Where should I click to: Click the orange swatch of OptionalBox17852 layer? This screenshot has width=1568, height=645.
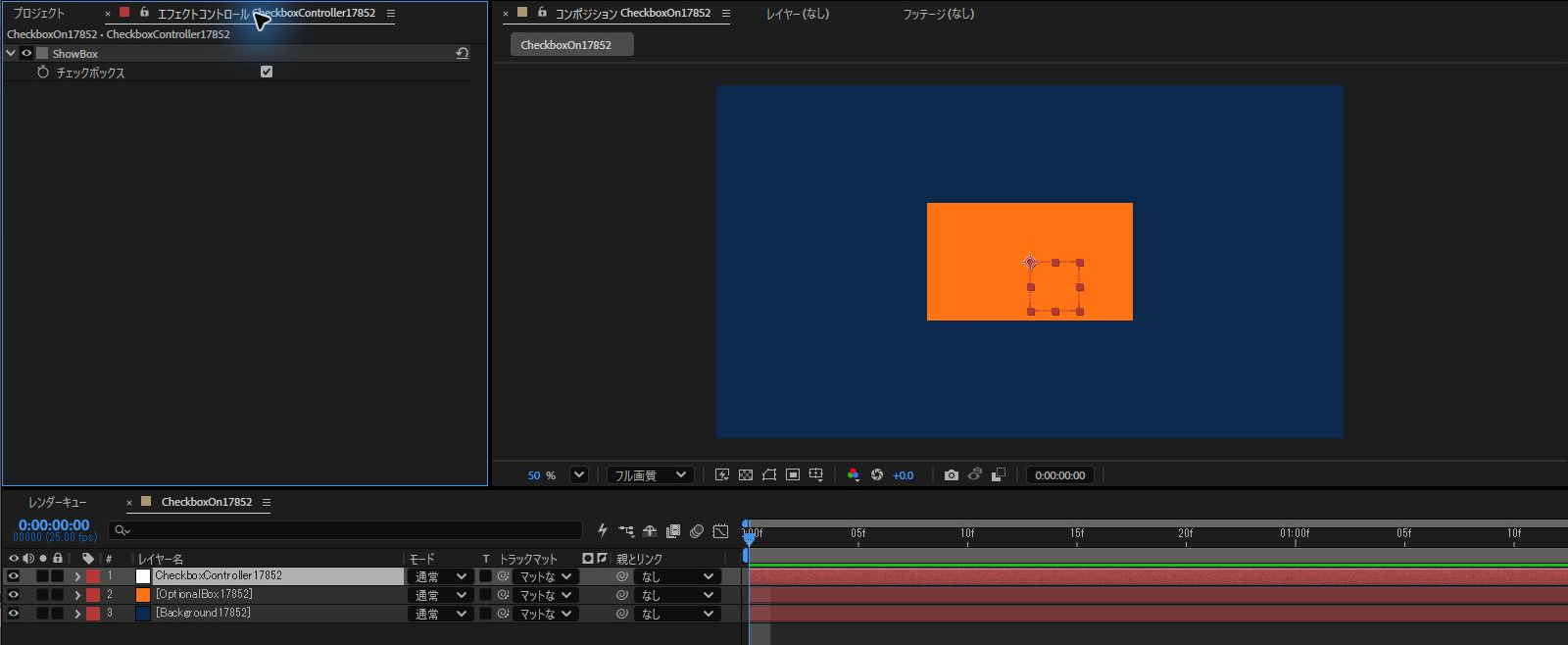143,594
